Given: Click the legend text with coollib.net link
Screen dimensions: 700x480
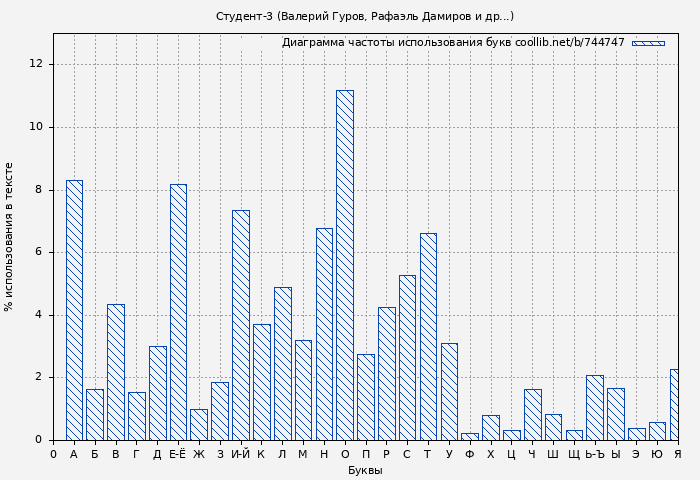Looking at the screenshot, I should 453,43.
